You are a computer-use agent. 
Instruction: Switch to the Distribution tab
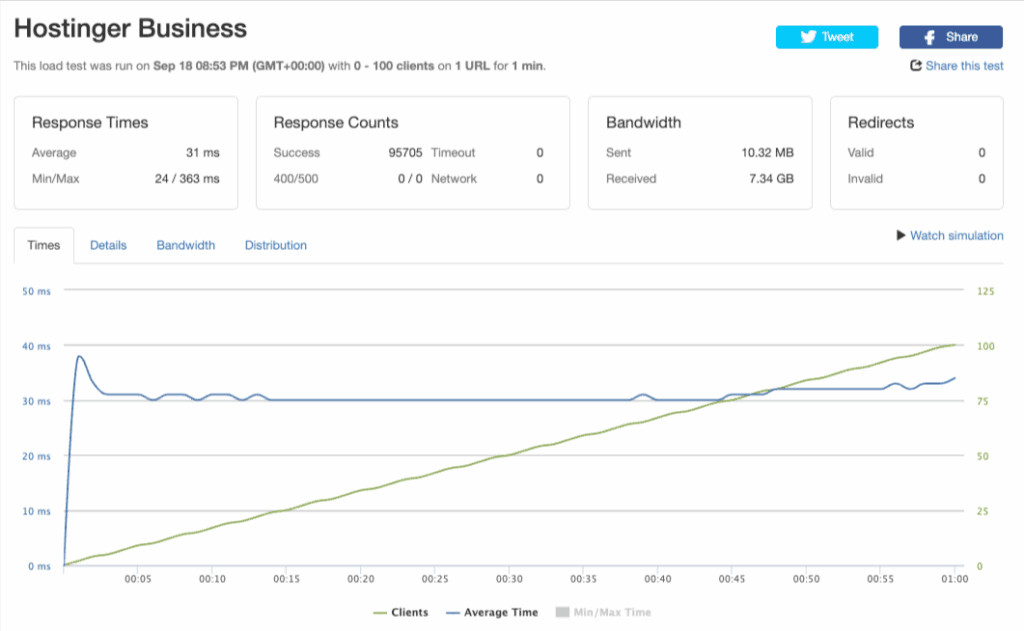point(275,245)
